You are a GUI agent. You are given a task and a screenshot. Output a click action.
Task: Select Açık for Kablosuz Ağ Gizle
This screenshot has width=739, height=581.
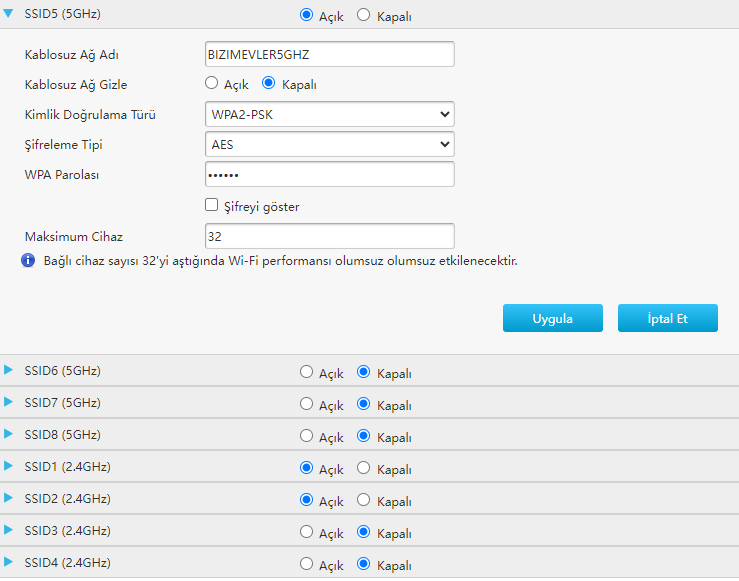tap(211, 84)
